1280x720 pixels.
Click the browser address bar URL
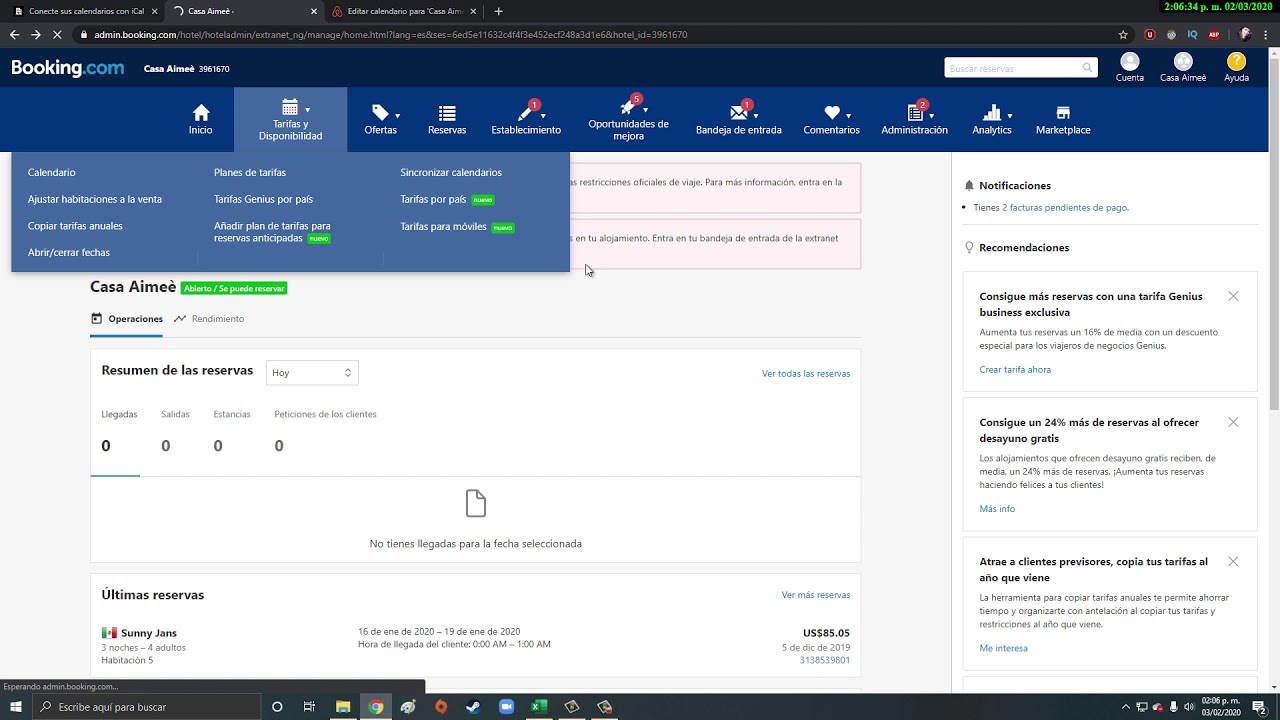coord(391,34)
